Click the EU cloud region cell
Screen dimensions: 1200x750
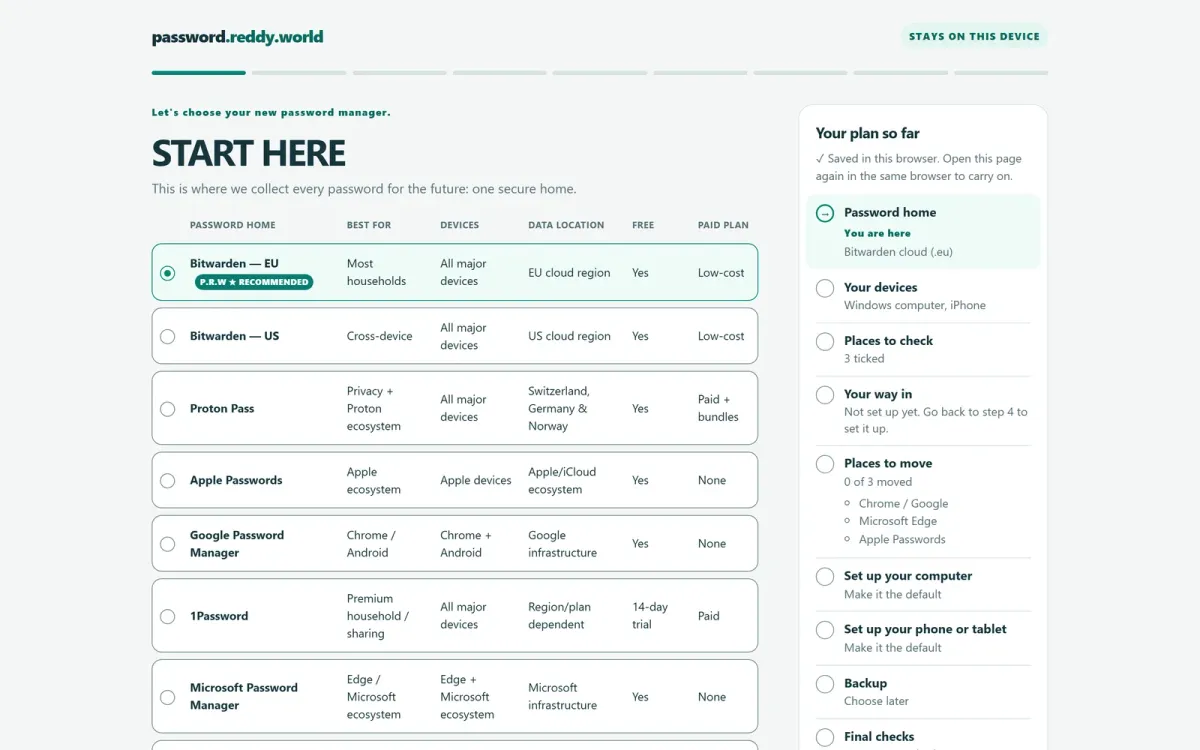[569, 273]
